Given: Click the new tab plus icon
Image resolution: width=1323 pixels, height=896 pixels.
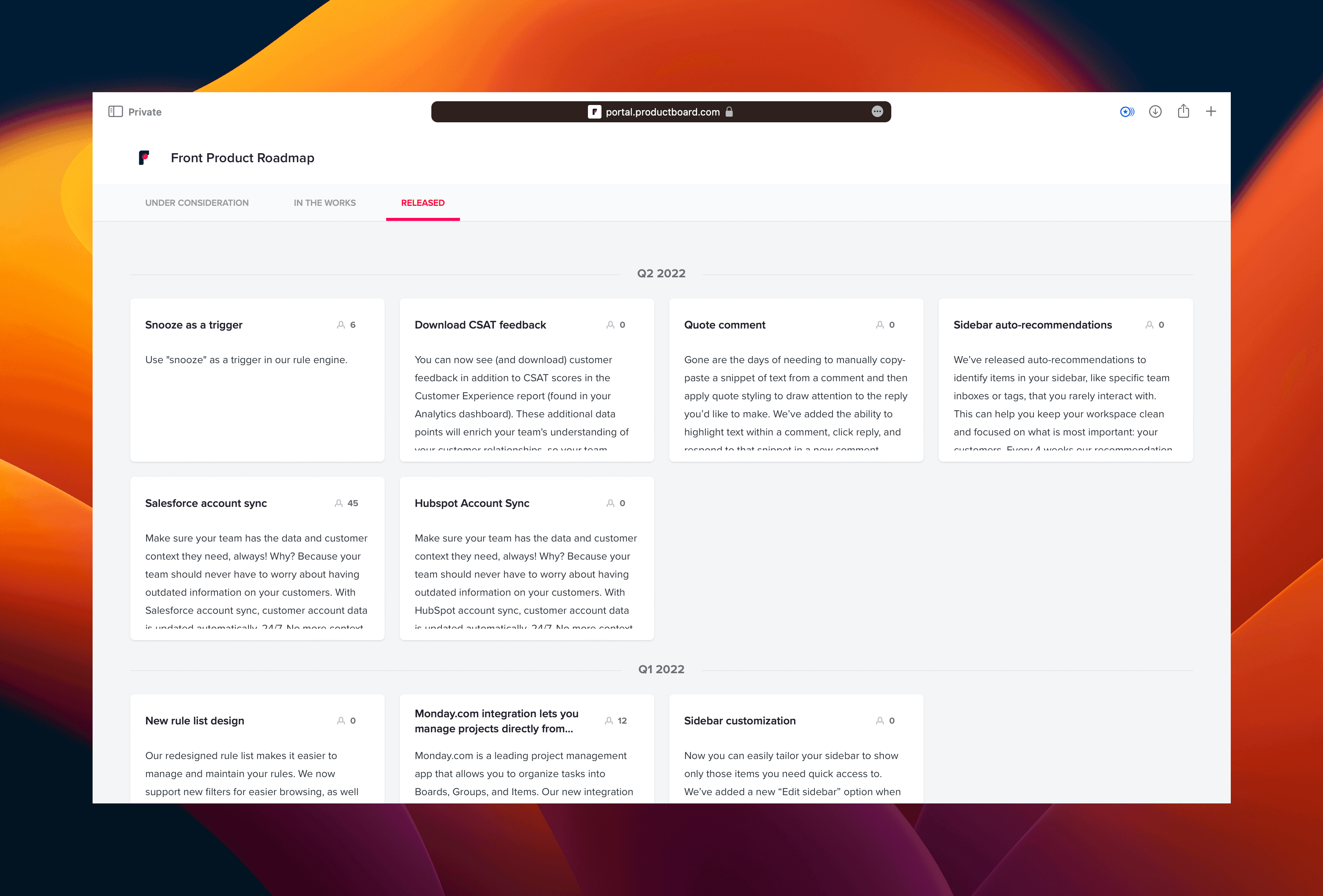Looking at the screenshot, I should pyautogui.click(x=1211, y=111).
